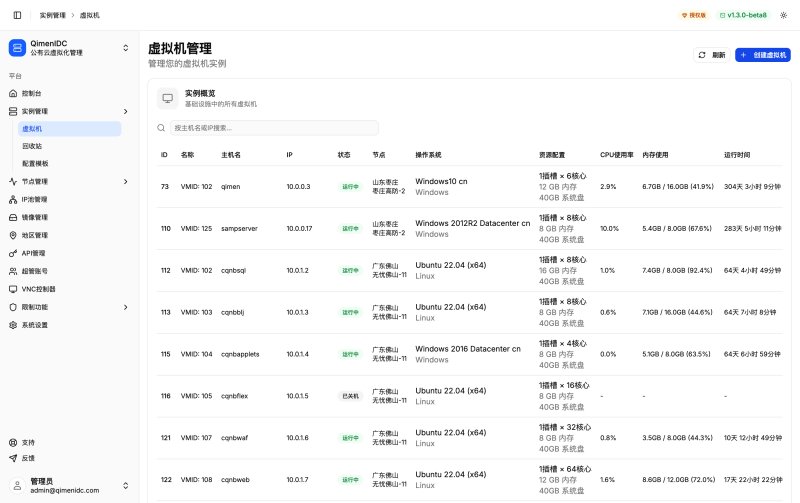Collapse the 实例管理 menu chevron
The image size is (800, 503).
coord(126,111)
